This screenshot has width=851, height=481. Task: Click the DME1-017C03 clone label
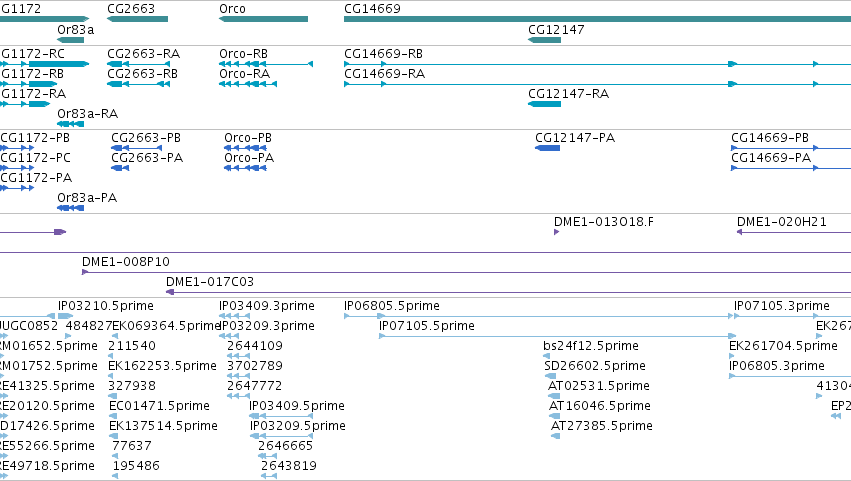[209, 282]
